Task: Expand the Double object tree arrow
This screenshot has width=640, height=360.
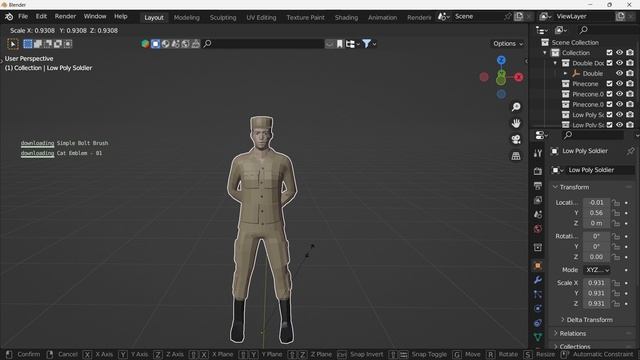Action: (565, 73)
